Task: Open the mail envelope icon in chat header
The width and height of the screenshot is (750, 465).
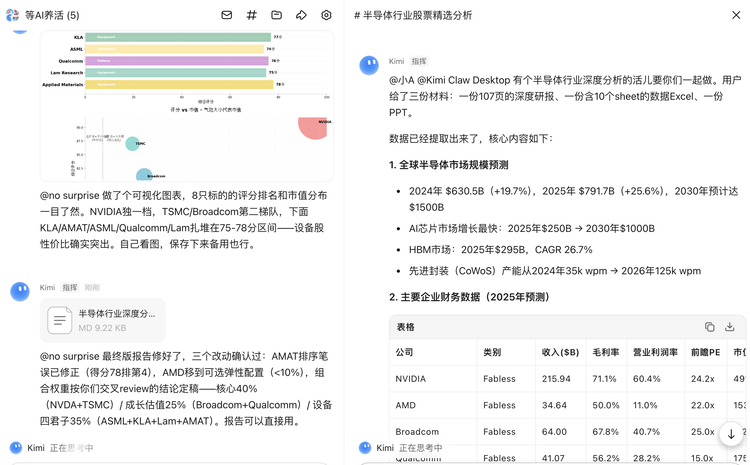Action: click(227, 15)
